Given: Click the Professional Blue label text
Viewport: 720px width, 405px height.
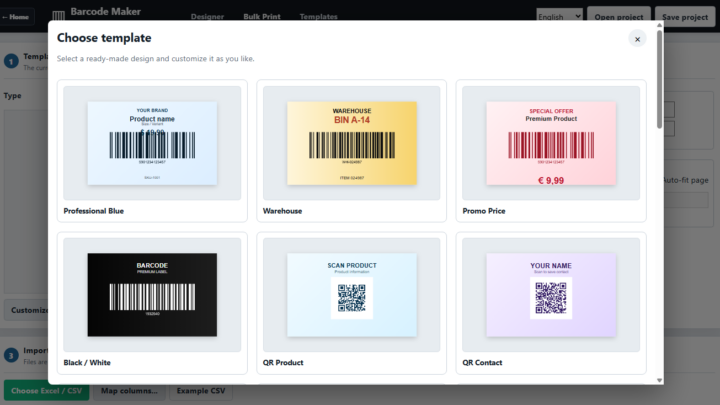Looking at the screenshot, I should pos(94,211).
